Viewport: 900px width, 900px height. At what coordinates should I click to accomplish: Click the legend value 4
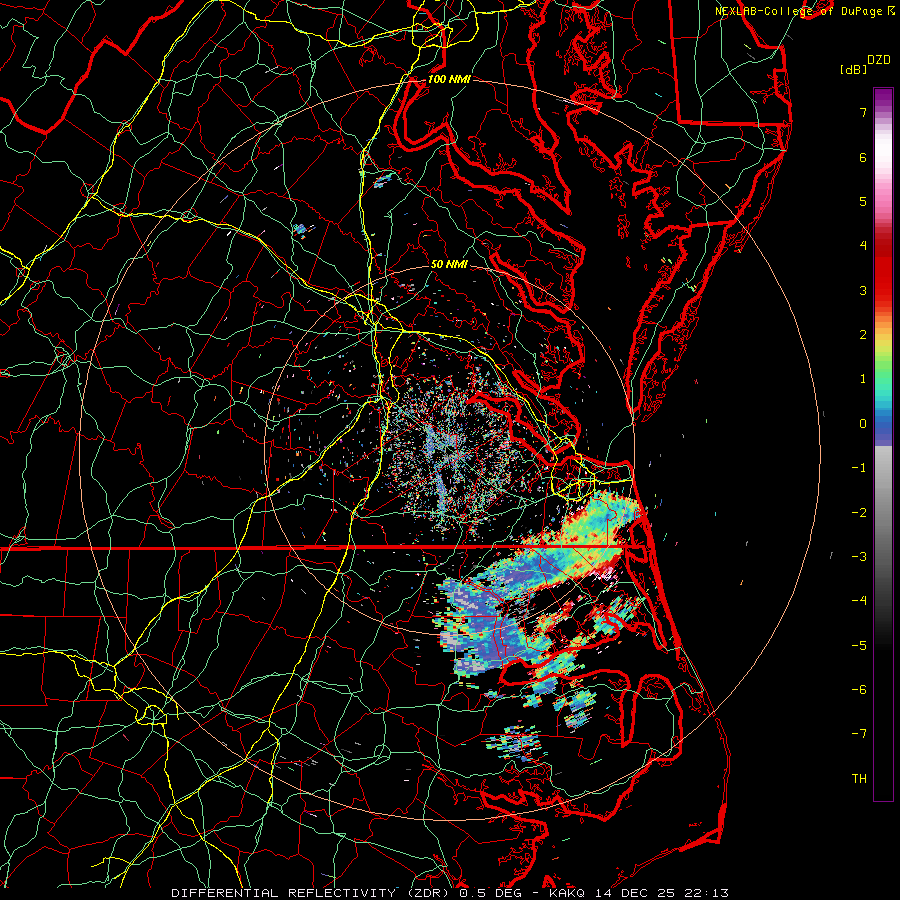click(x=863, y=246)
